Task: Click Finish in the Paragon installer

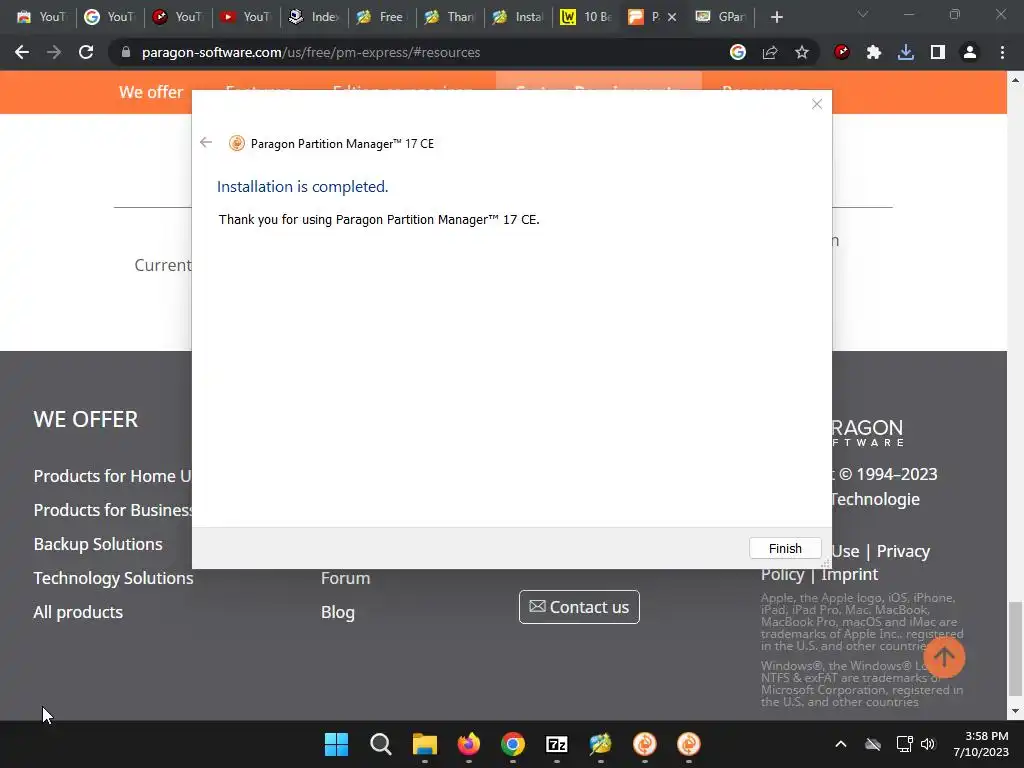Action: point(784,549)
